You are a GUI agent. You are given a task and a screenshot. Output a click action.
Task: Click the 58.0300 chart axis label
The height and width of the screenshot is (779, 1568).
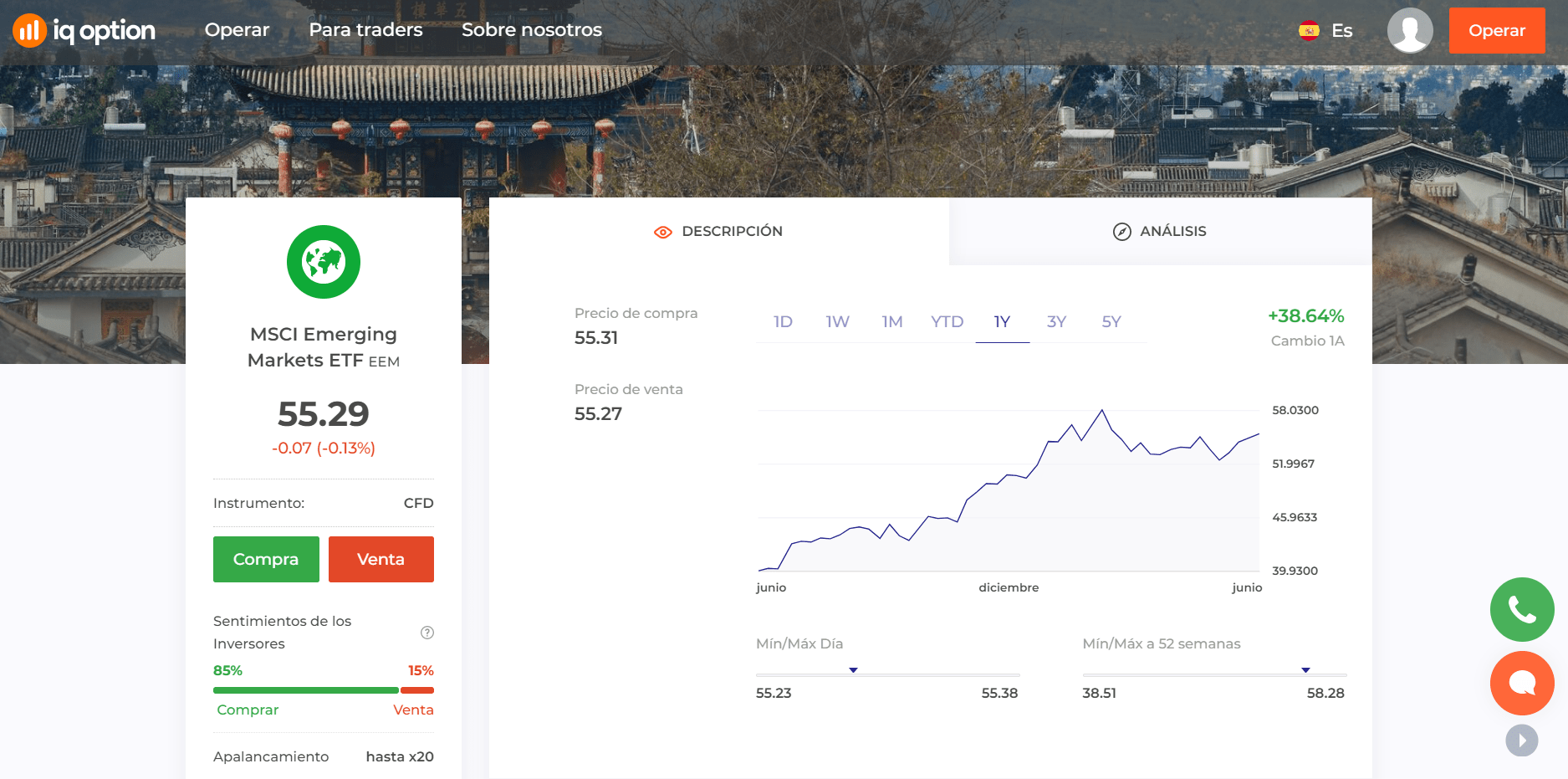click(1295, 410)
